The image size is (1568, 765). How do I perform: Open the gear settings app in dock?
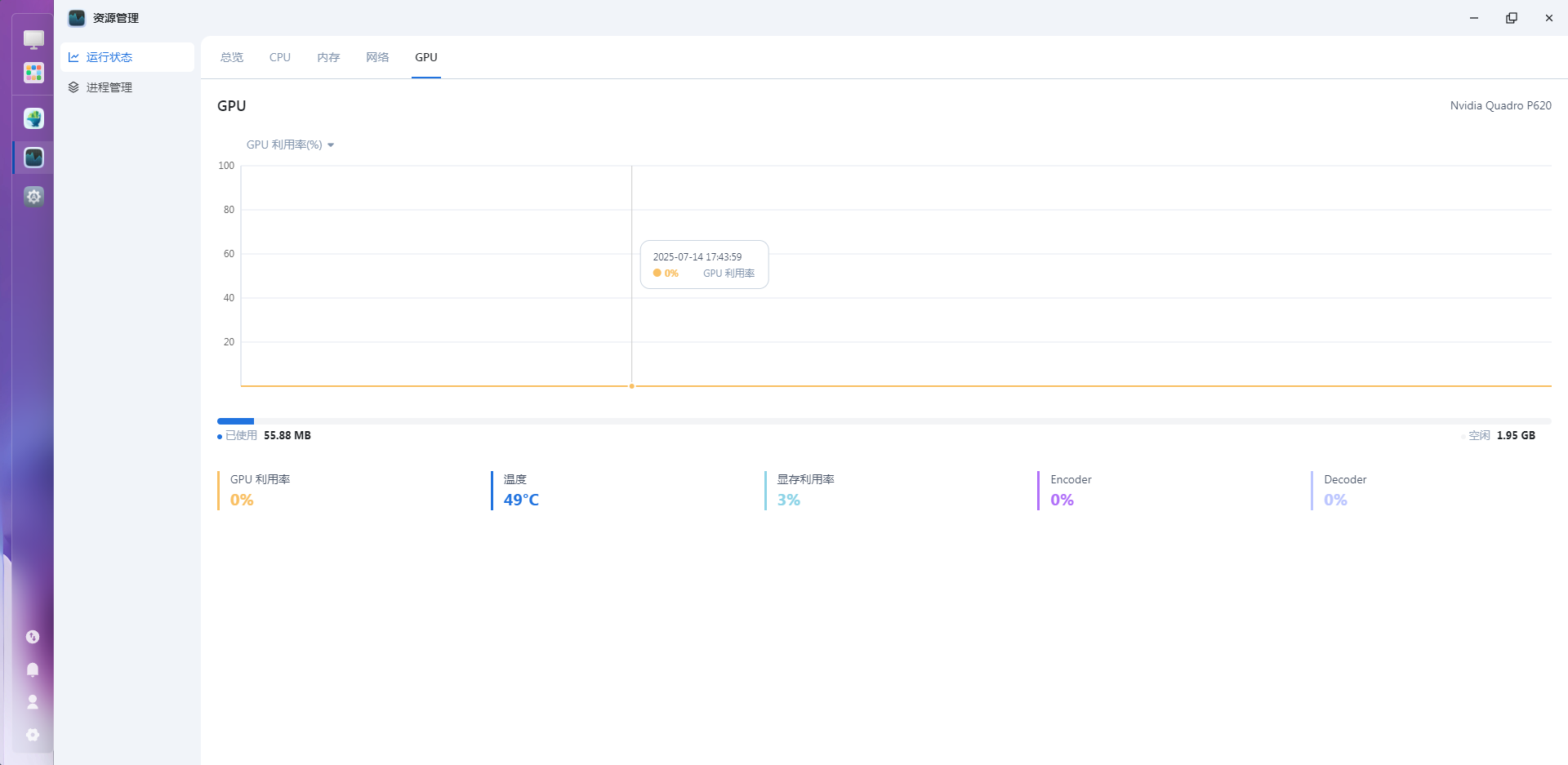33,196
